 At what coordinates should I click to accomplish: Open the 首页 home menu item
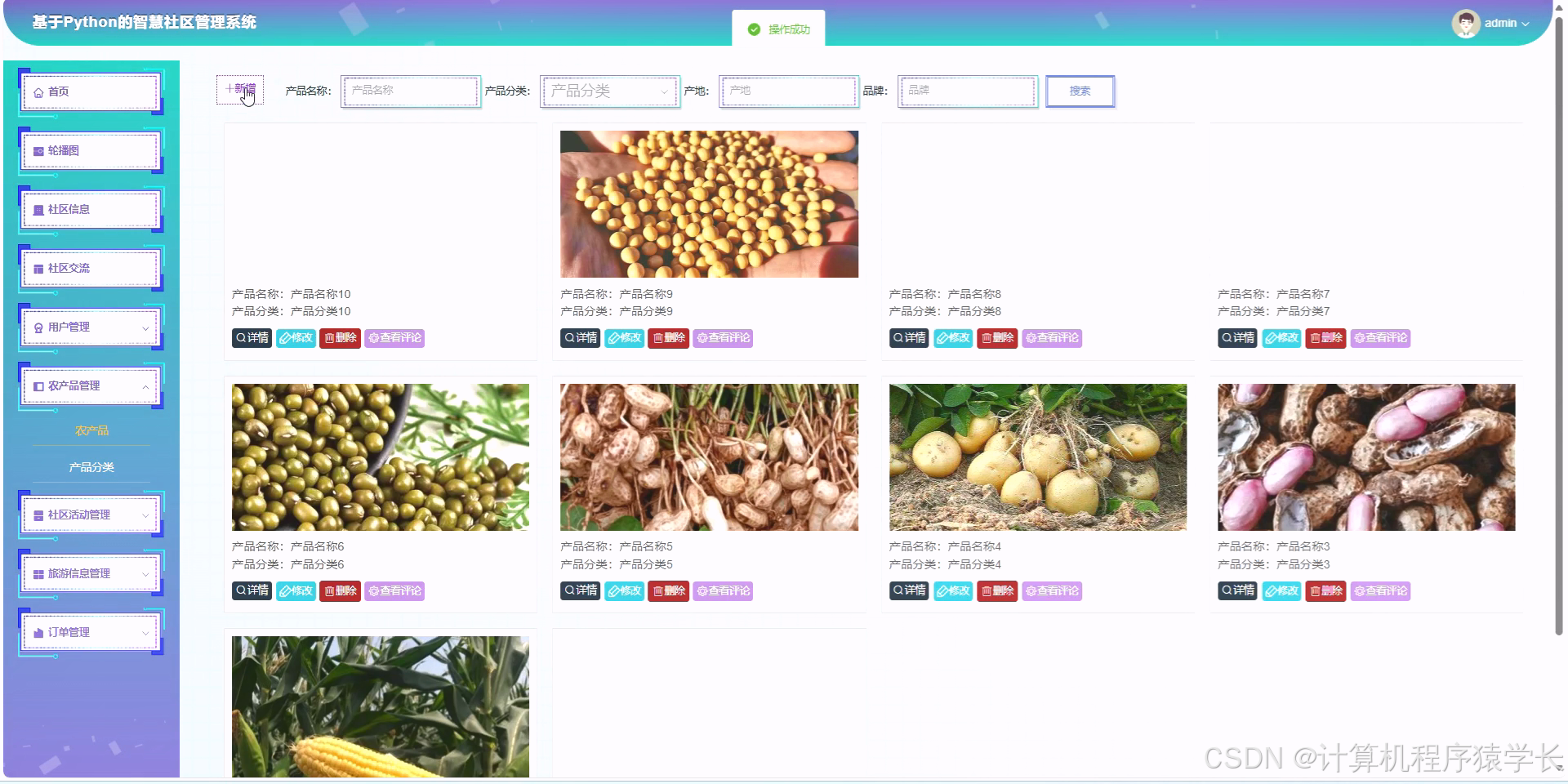coord(91,91)
